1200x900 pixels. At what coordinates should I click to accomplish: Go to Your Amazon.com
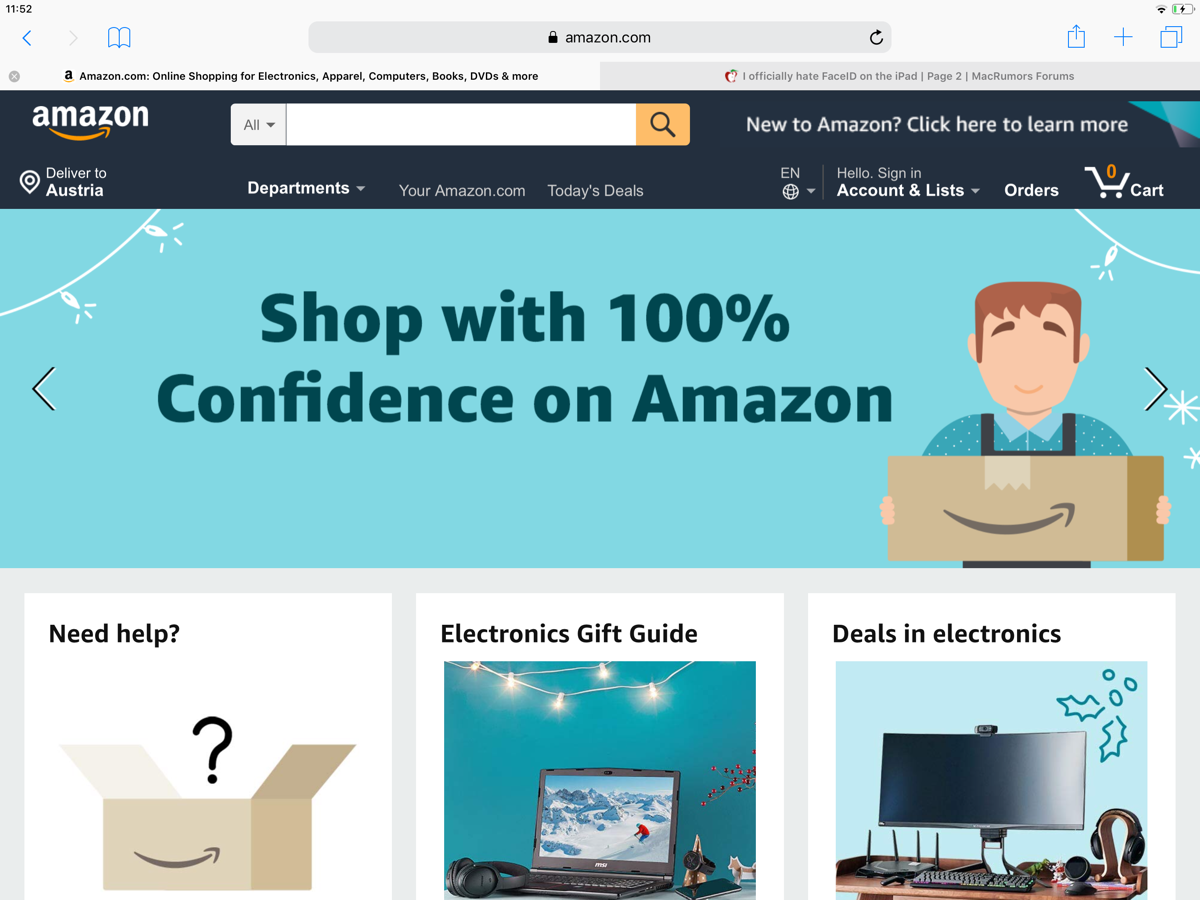(x=462, y=190)
